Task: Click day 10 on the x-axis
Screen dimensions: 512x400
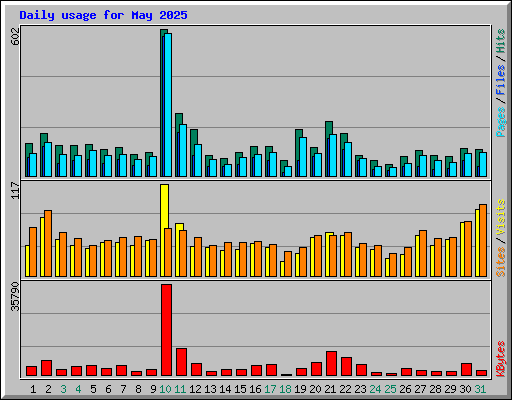Action: click(165, 389)
